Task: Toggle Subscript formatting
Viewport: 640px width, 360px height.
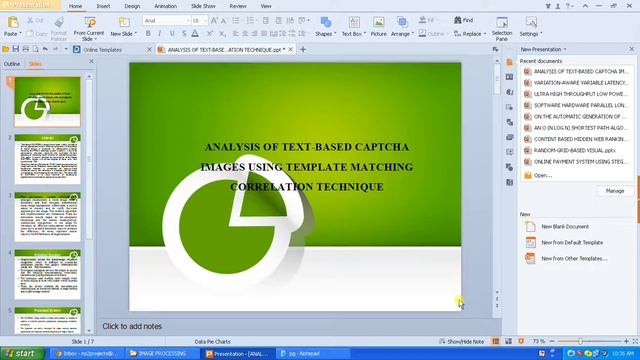Action: (222, 33)
